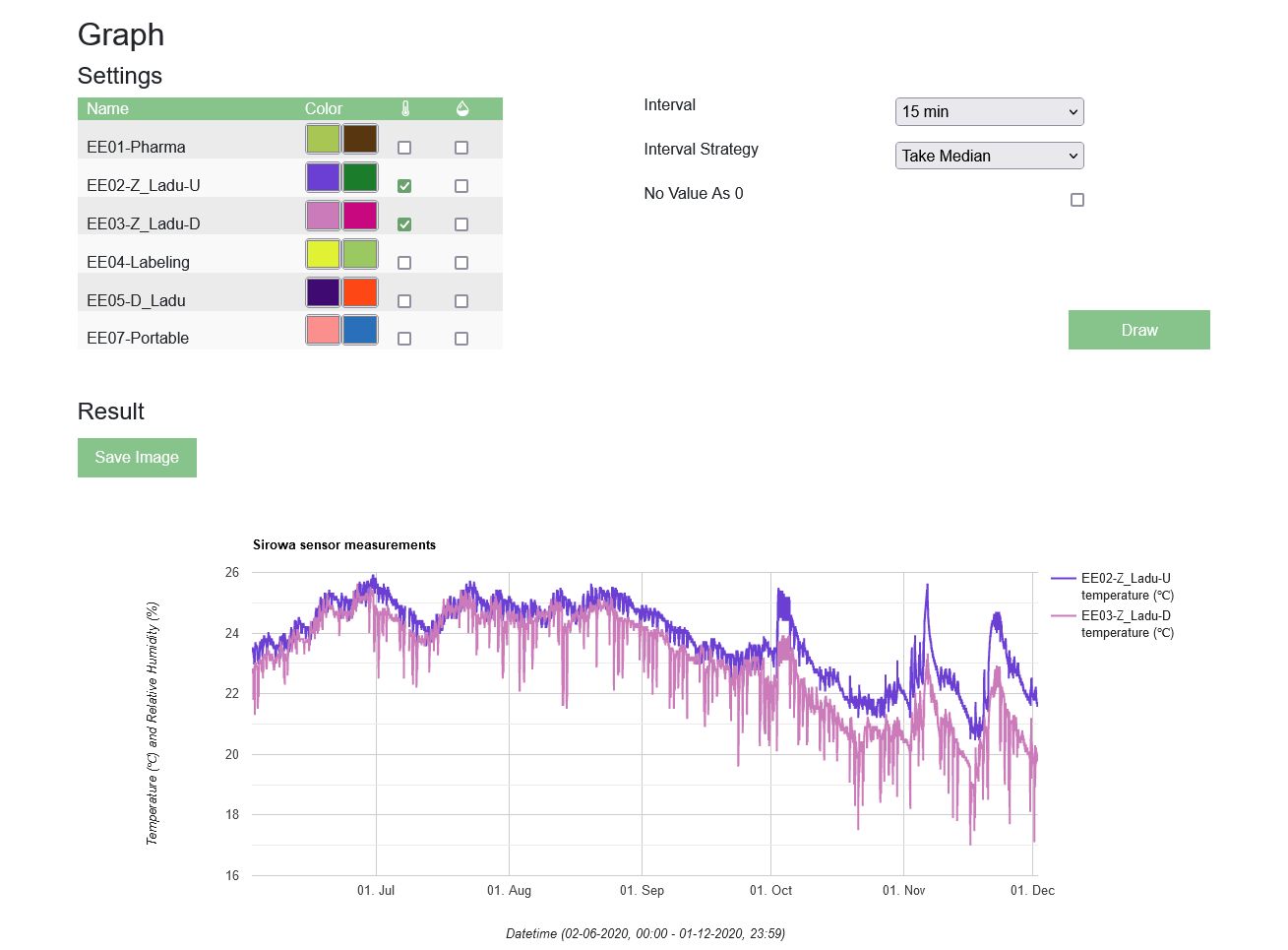Open green color swatch for EE02-Z_Ladu-U
This screenshot has width=1288, height=950.
[x=360, y=177]
